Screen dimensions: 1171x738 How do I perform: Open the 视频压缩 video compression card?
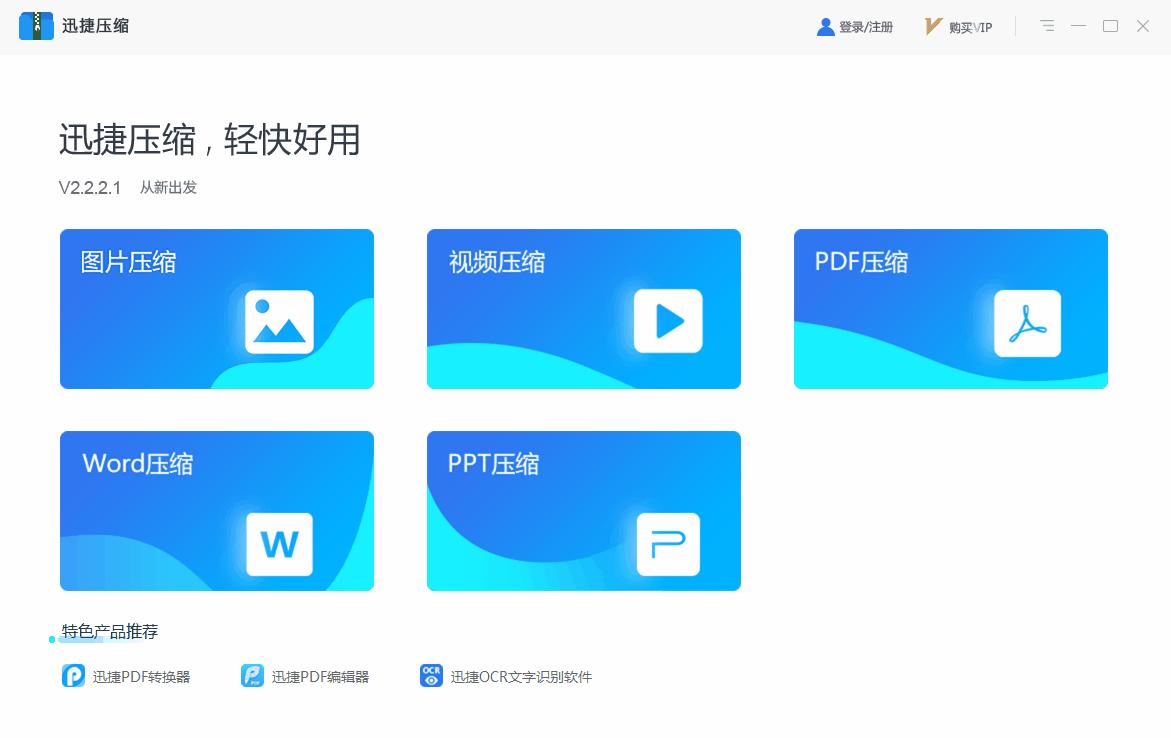pos(583,308)
